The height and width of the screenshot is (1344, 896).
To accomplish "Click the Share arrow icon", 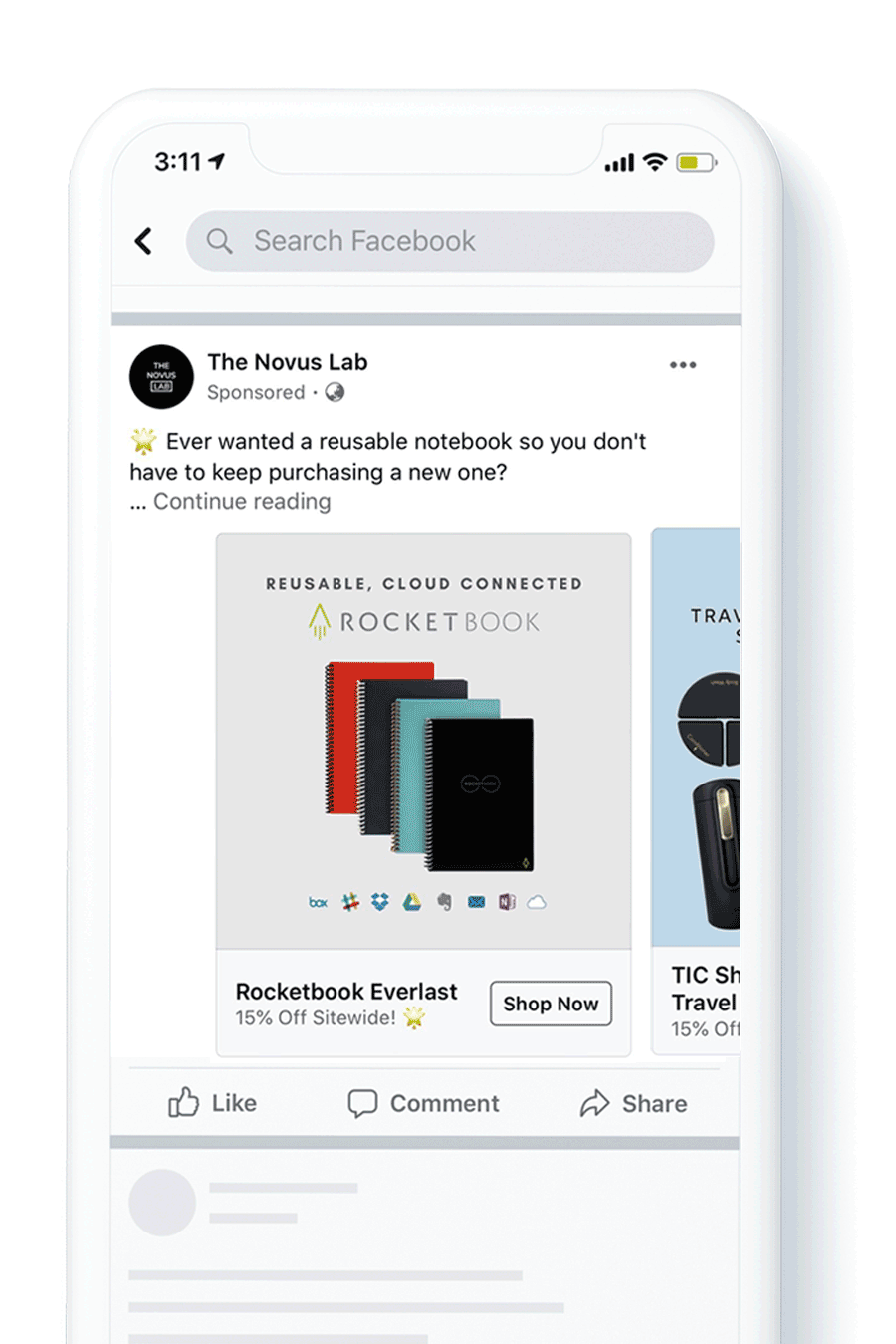I will tap(594, 1103).
